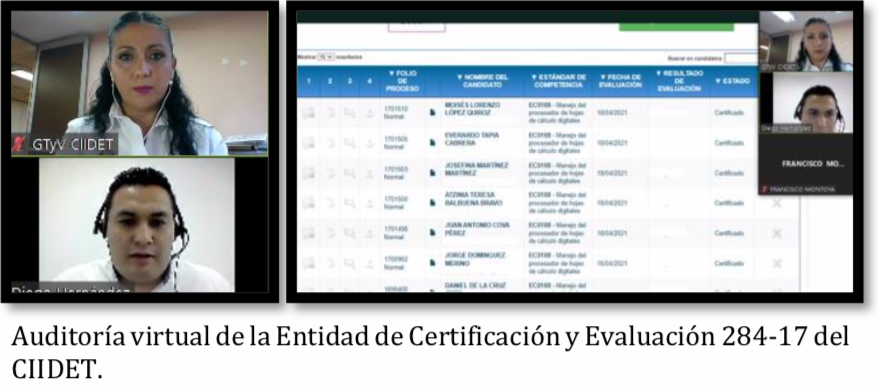This screenshot has width=878, height=389.
Task: Click column 1 icon in folio 1701510 row
Action: [309, 113]
